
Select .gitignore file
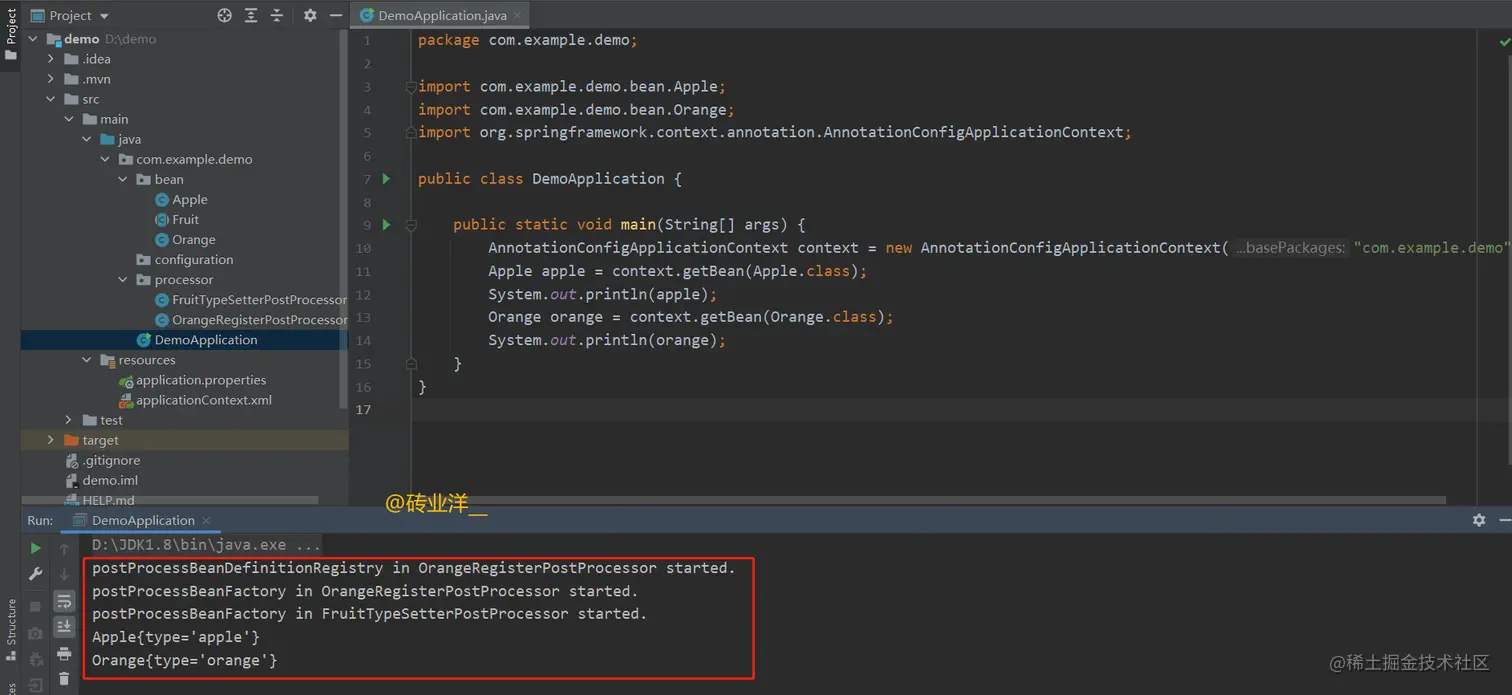coord(103,460)
